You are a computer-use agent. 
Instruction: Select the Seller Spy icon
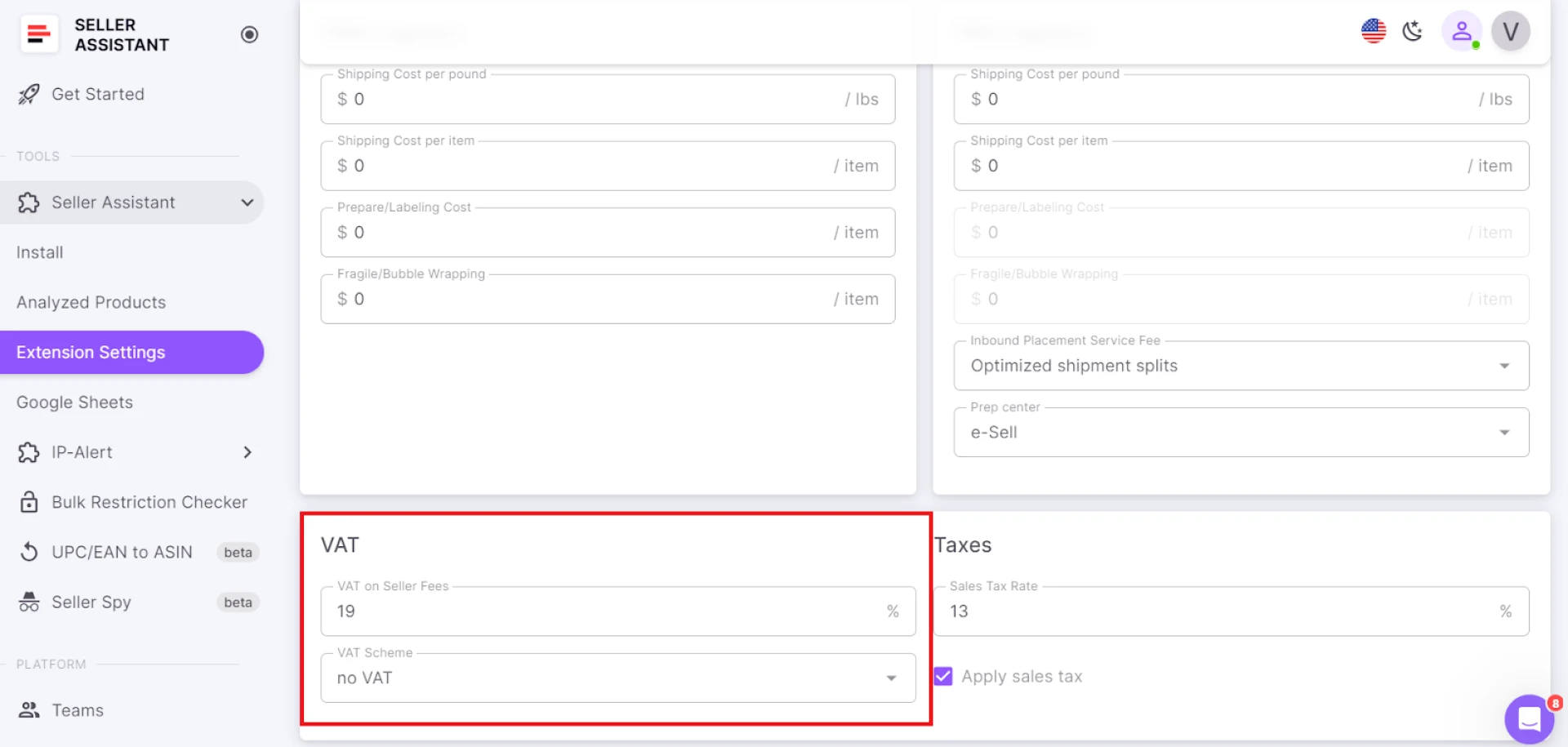pyautogui.click(x=29, y=602)
